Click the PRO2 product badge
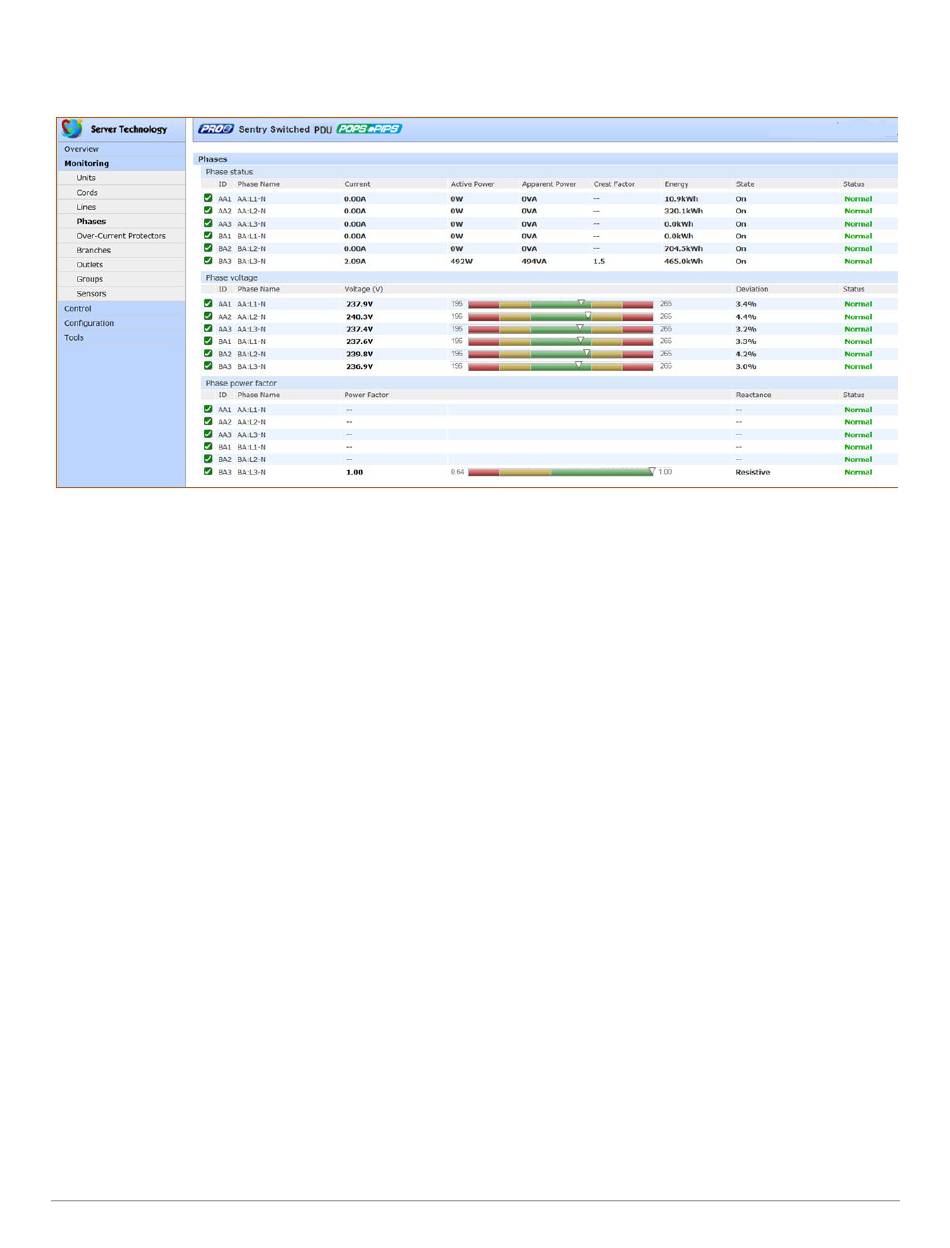The image size is (950, 1248). pos(215,129)
